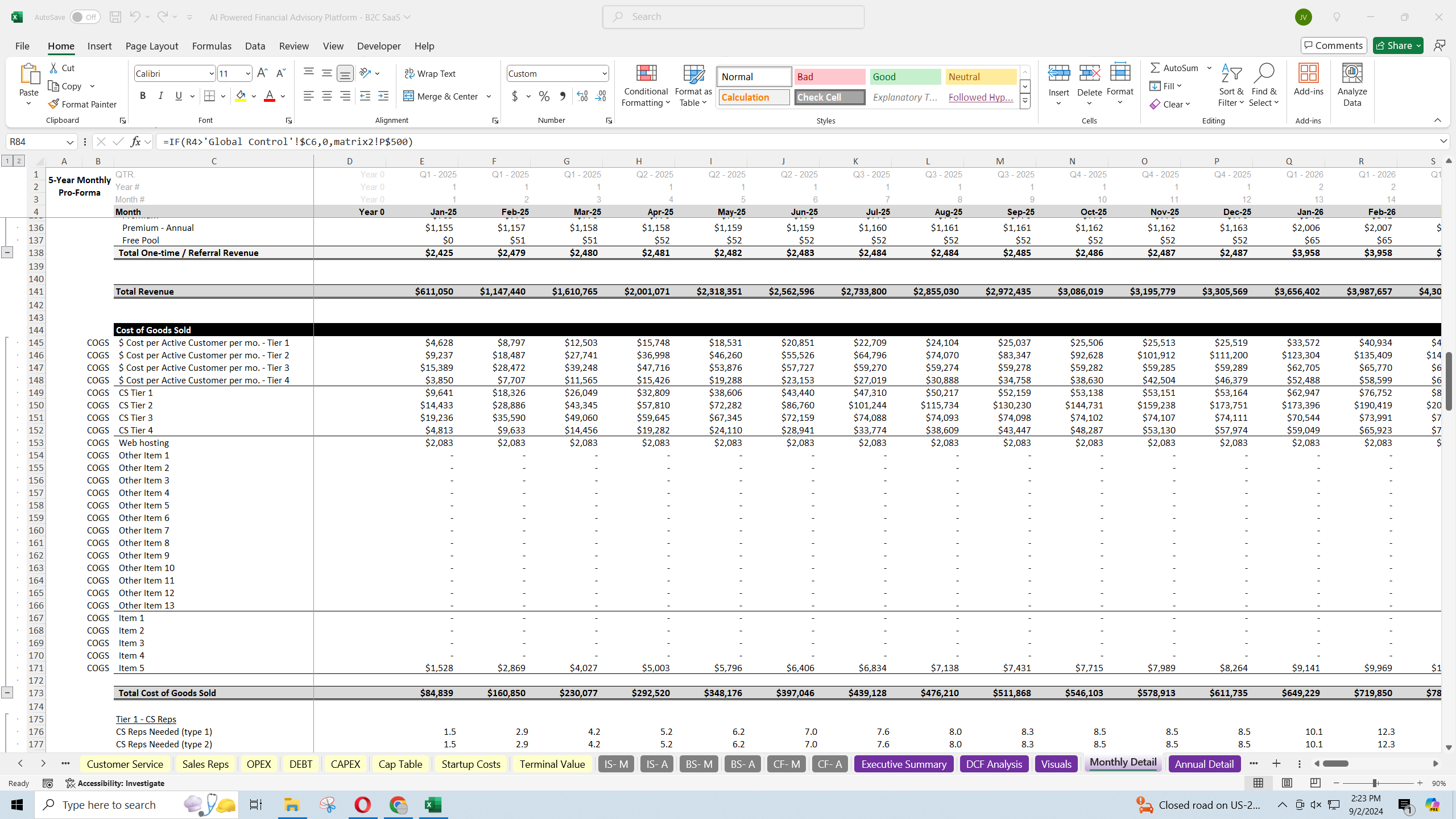The image size is (1456, 819).
Task: Click the Paste clipboard icon
Action: click(28, 75)
